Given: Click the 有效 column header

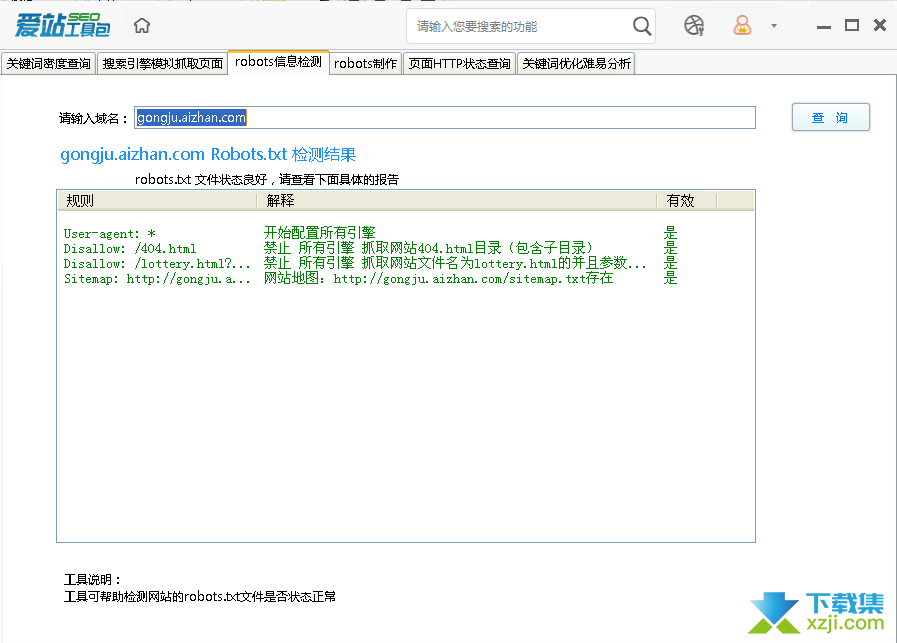Looking at the screenshot, I should click(686, 201).
